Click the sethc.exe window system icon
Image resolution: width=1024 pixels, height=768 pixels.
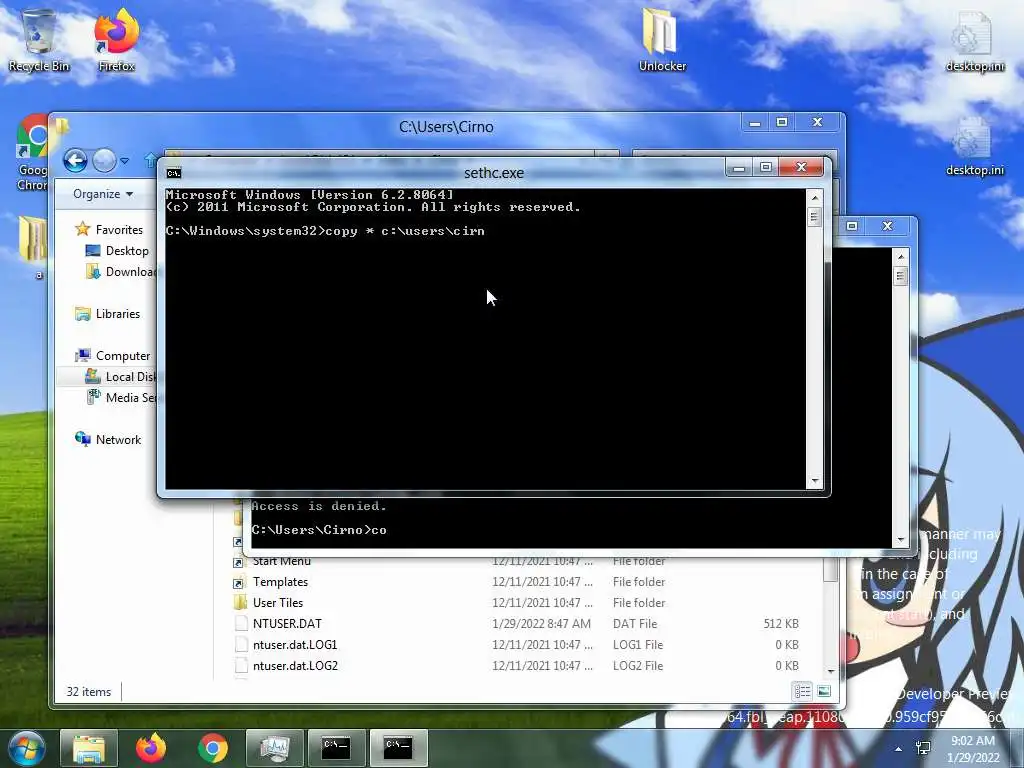pos(174,173)
